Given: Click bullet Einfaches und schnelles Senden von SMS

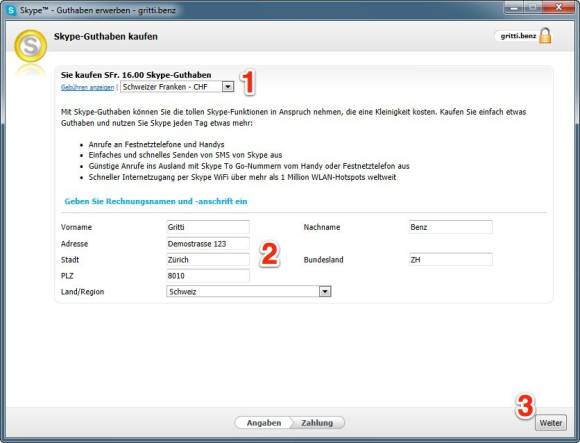Looking at the screenshot, I should pos(185,155).
